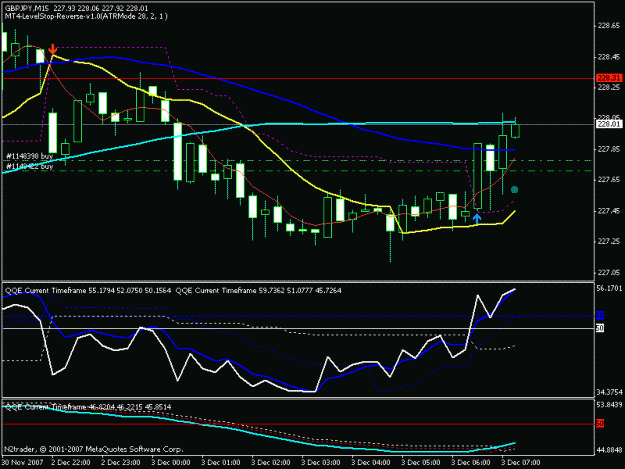Click the red 50 level label
The image size is (625, 469).
click(600, 423)
